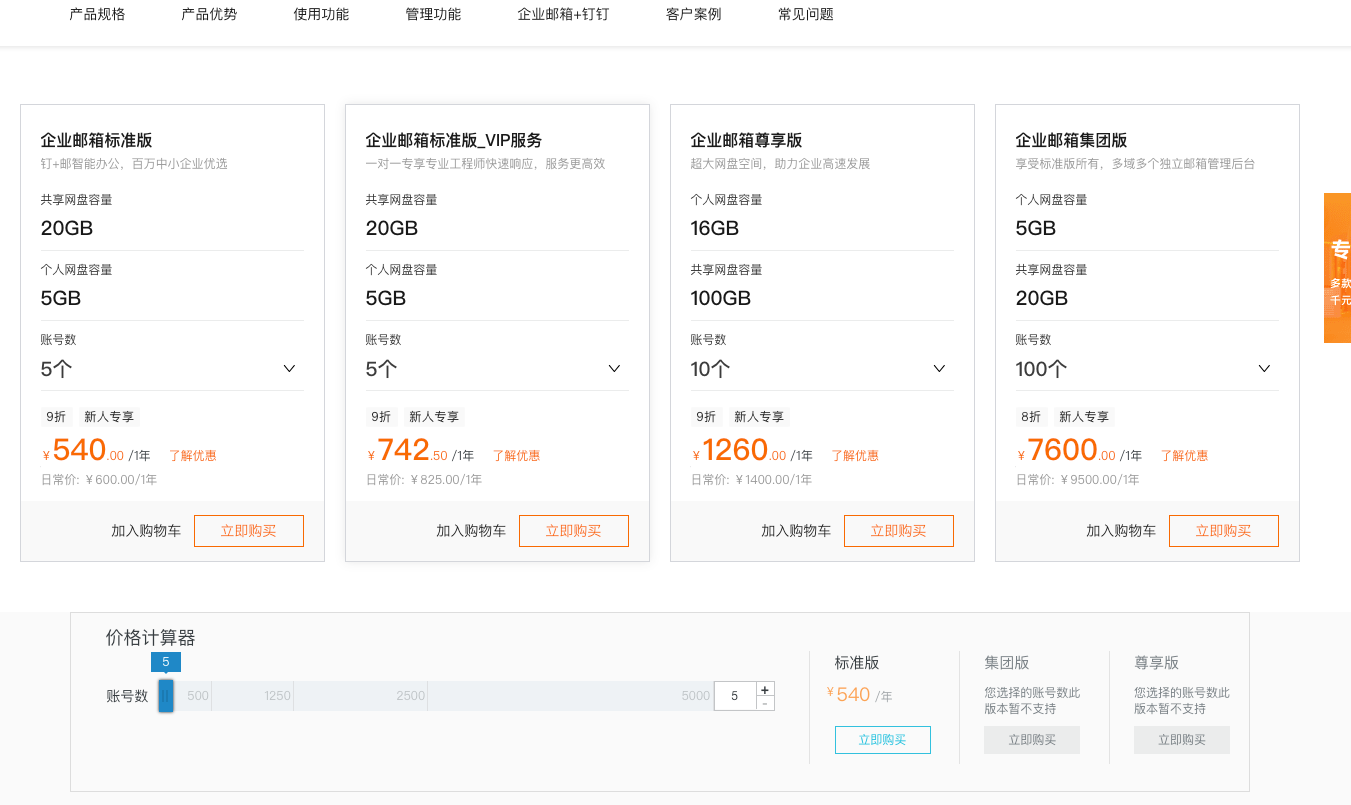This screenshot has width=1351, height=805.
Task: Click the greyed 立即购买 under 集团版 in calculator
Action: coord(1032,740)
